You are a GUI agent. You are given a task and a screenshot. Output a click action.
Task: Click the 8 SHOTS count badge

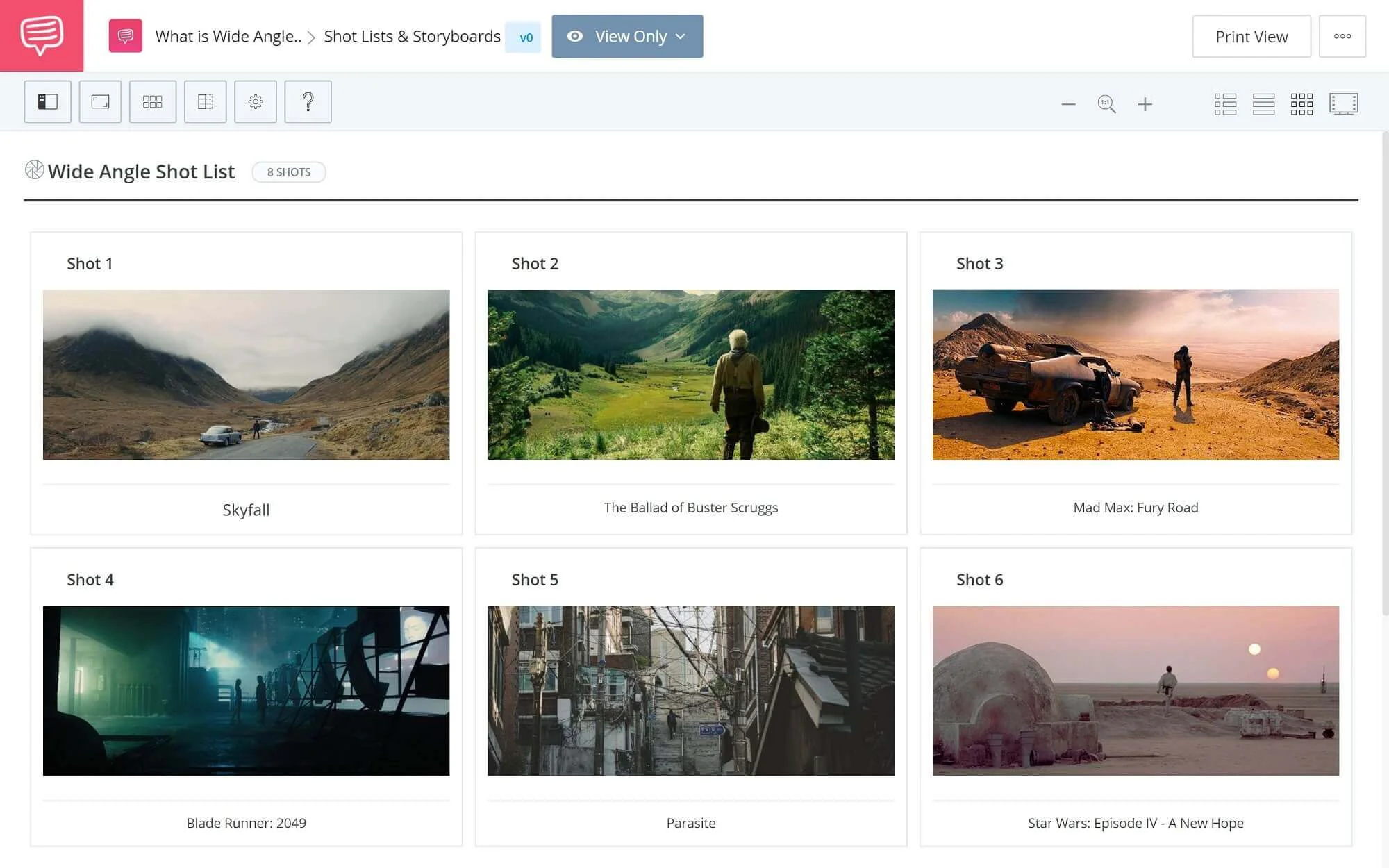[x=290, y=172]
